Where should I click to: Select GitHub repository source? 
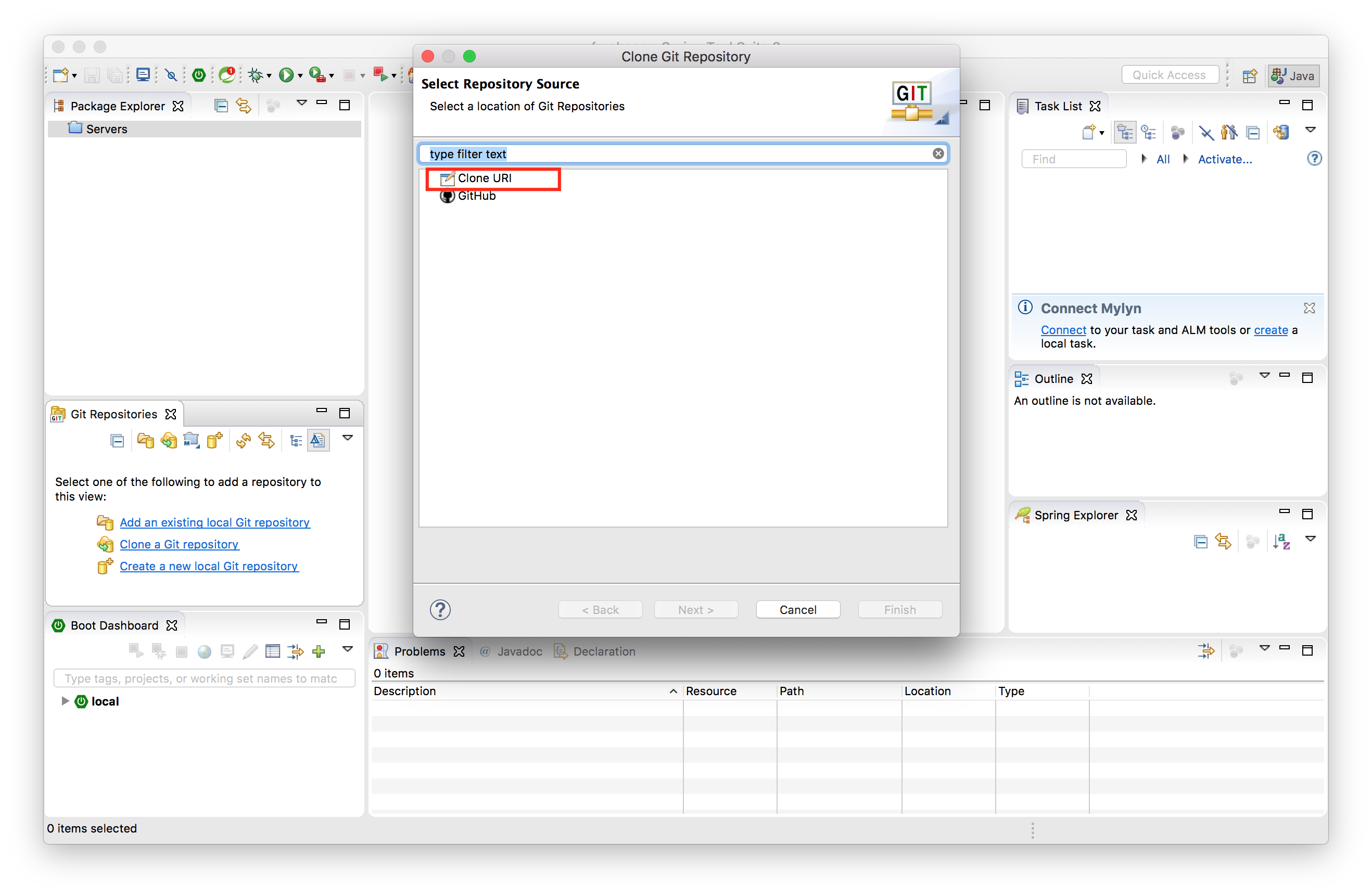tap(476, 196)
